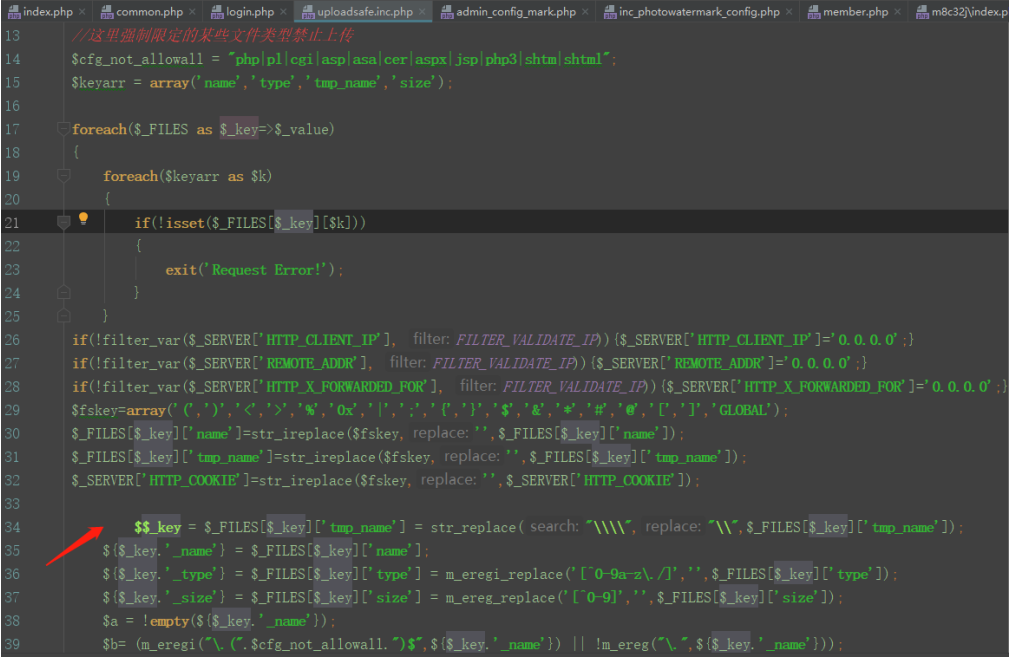Open the admin_config_mark.php tab
The image size is (1010, 657).
(516, 12)
